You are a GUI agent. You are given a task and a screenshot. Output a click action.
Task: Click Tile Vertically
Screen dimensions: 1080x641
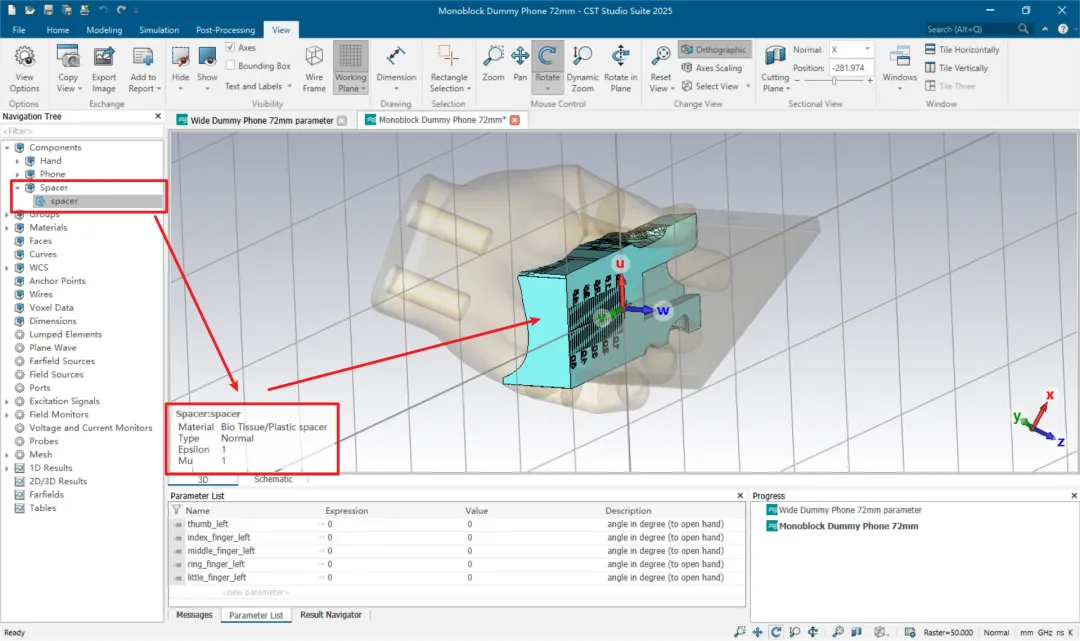tap(957, 67)
